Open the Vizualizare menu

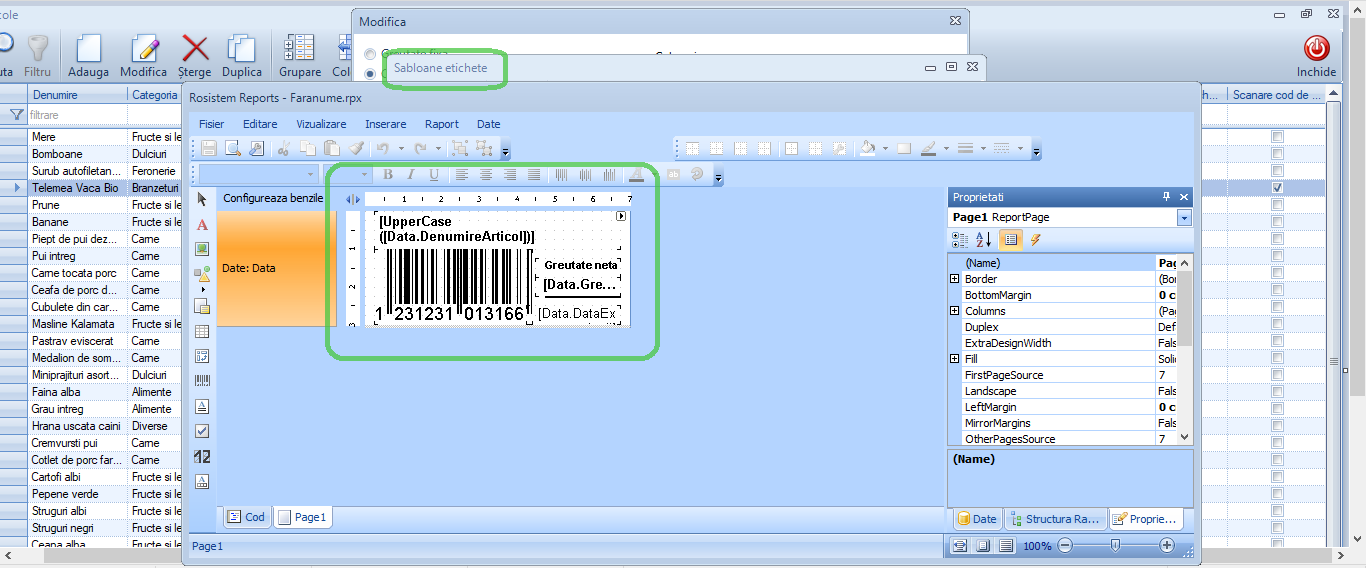click(x=321, y=124)
